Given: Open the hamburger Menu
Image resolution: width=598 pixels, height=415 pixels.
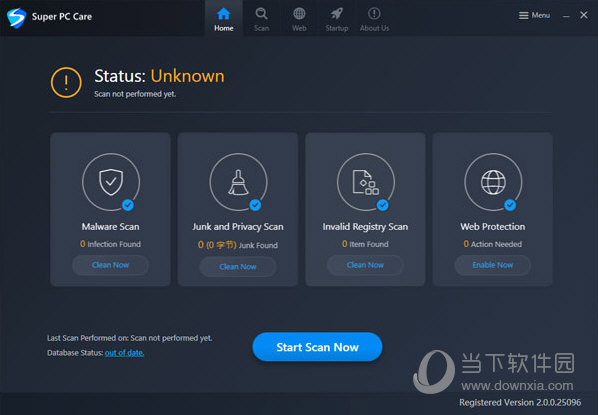Looking at the screenshot, I should pyautogui.click(x=534, y=15).
